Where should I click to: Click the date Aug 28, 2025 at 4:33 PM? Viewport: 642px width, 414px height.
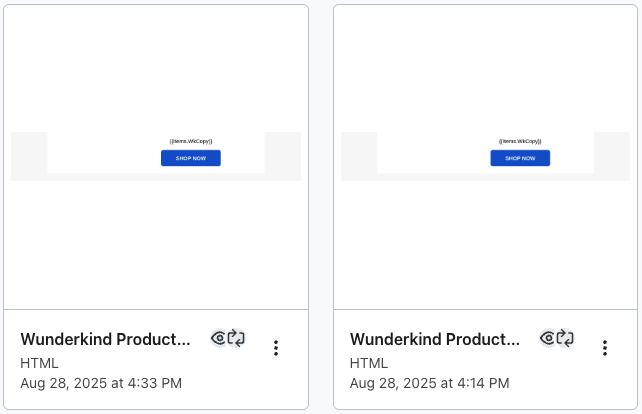click(x=101, y=383)
